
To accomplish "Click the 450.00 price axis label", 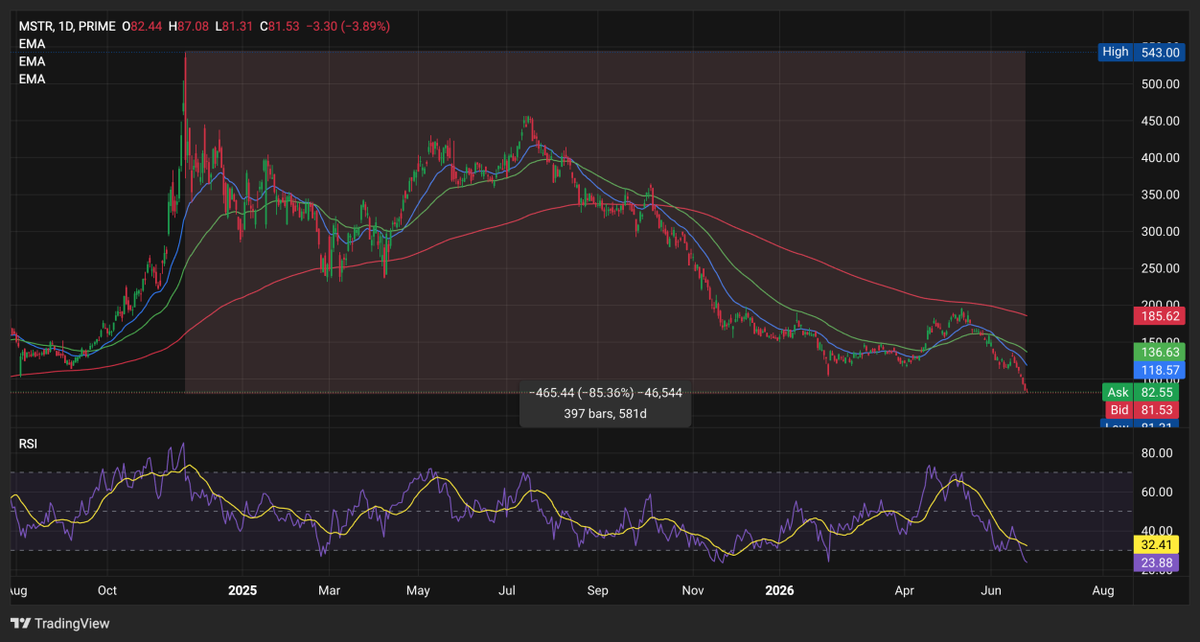I will [1160, 121].
